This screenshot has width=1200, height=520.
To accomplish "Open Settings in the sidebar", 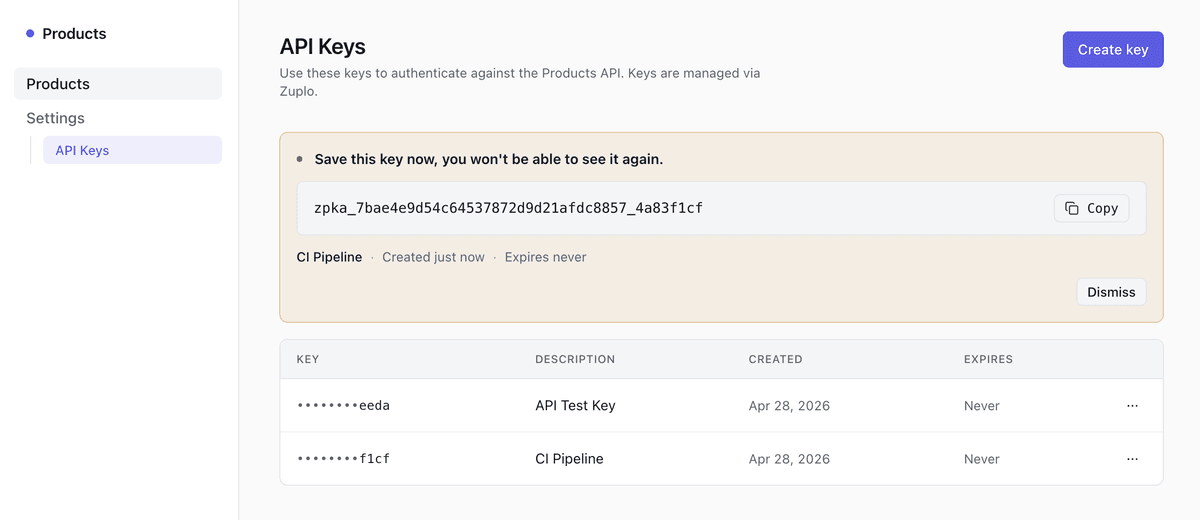I will pyautogui.click(x=56, y=118).
